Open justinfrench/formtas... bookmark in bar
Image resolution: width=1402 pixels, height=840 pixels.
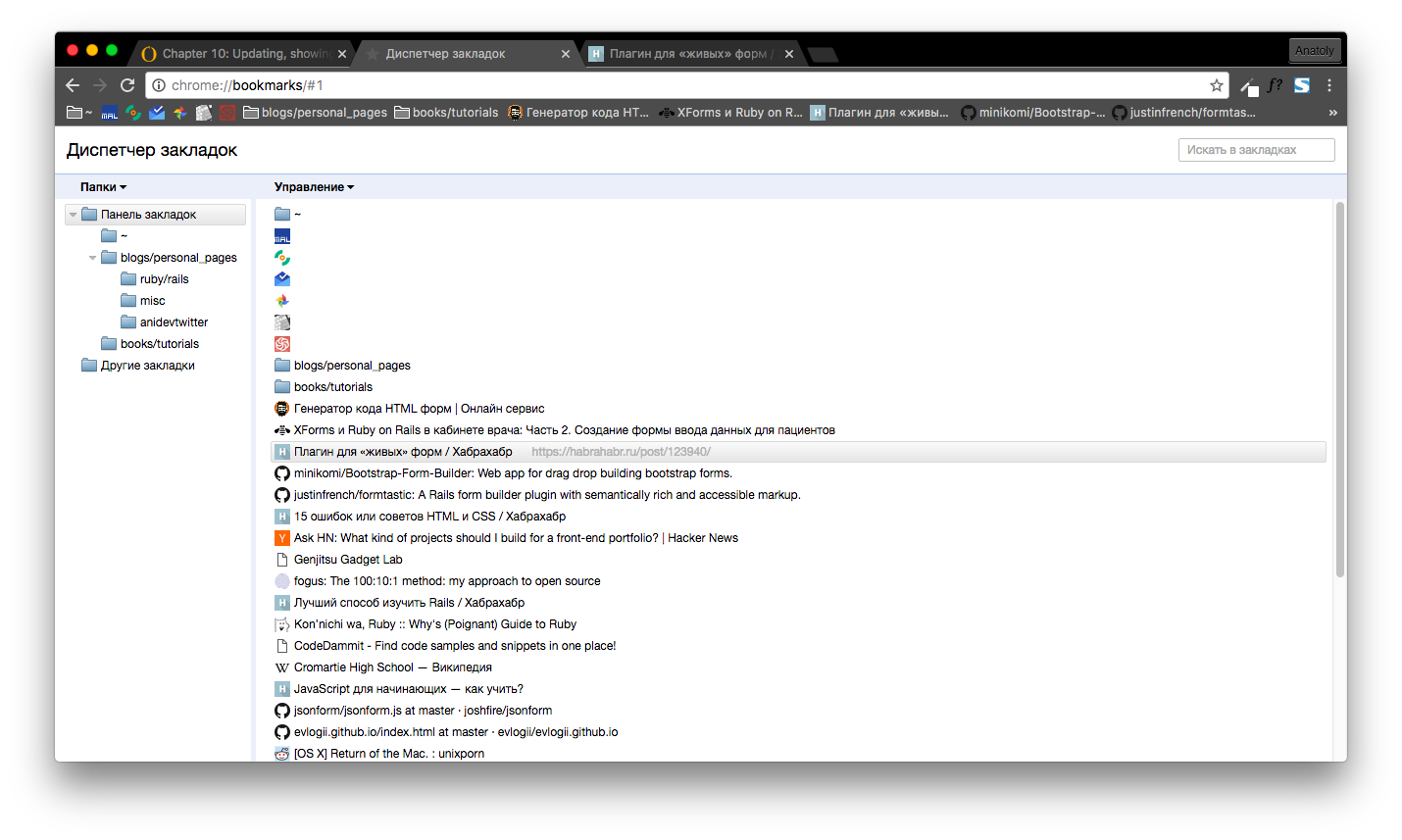(1184, 113)
